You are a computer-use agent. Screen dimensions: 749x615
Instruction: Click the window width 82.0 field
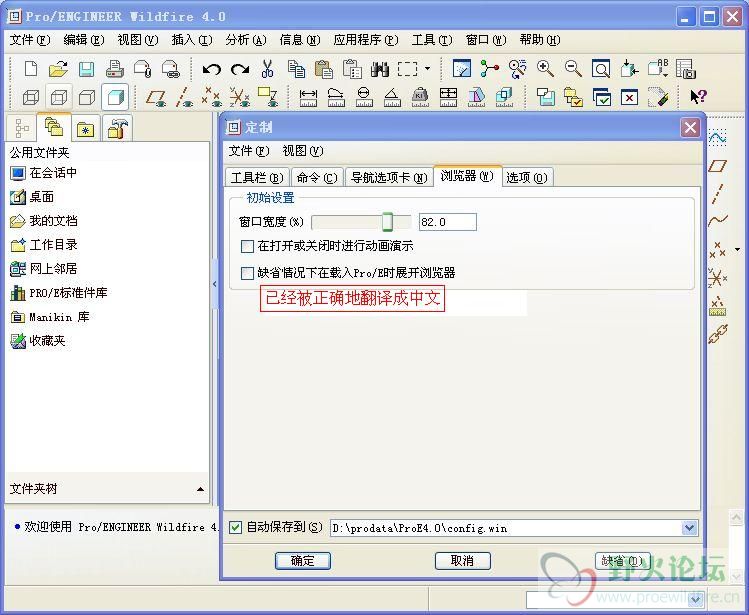point(448,222)
